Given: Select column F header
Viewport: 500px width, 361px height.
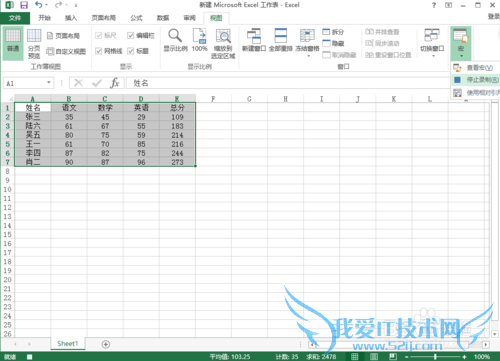Looking at the screenshot, I should 213,99.
